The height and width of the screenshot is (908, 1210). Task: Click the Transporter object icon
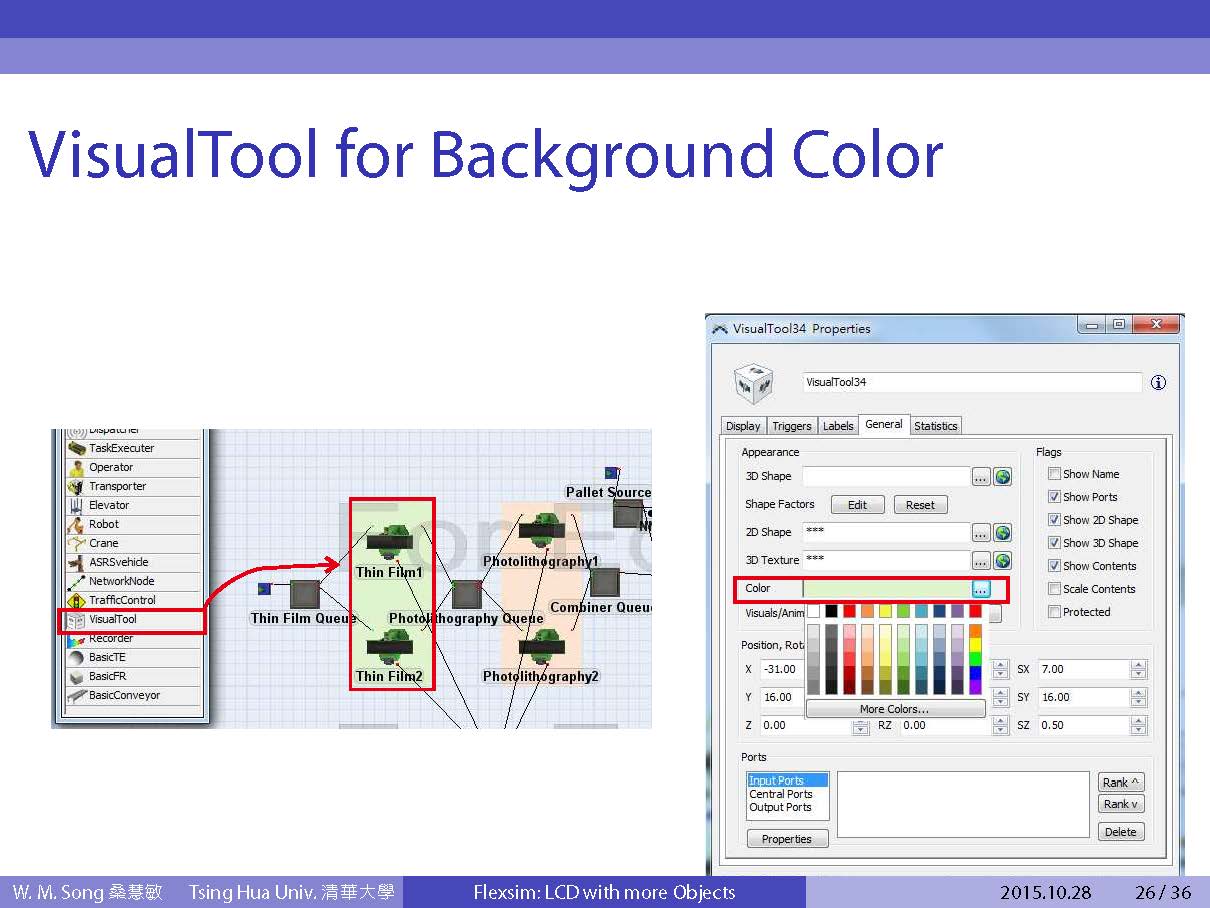point(76,486)
